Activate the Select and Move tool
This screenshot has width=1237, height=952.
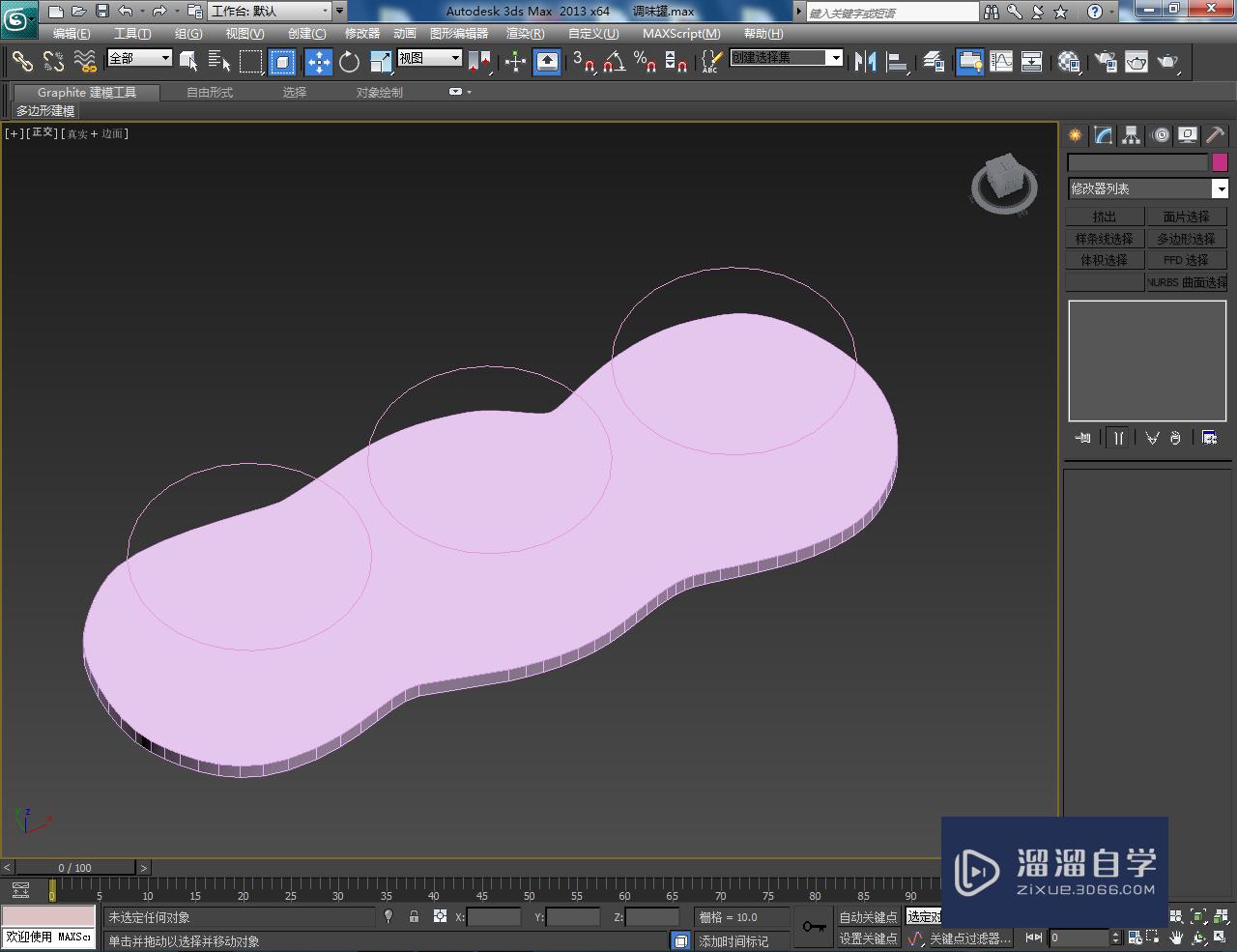click(318, 62)
